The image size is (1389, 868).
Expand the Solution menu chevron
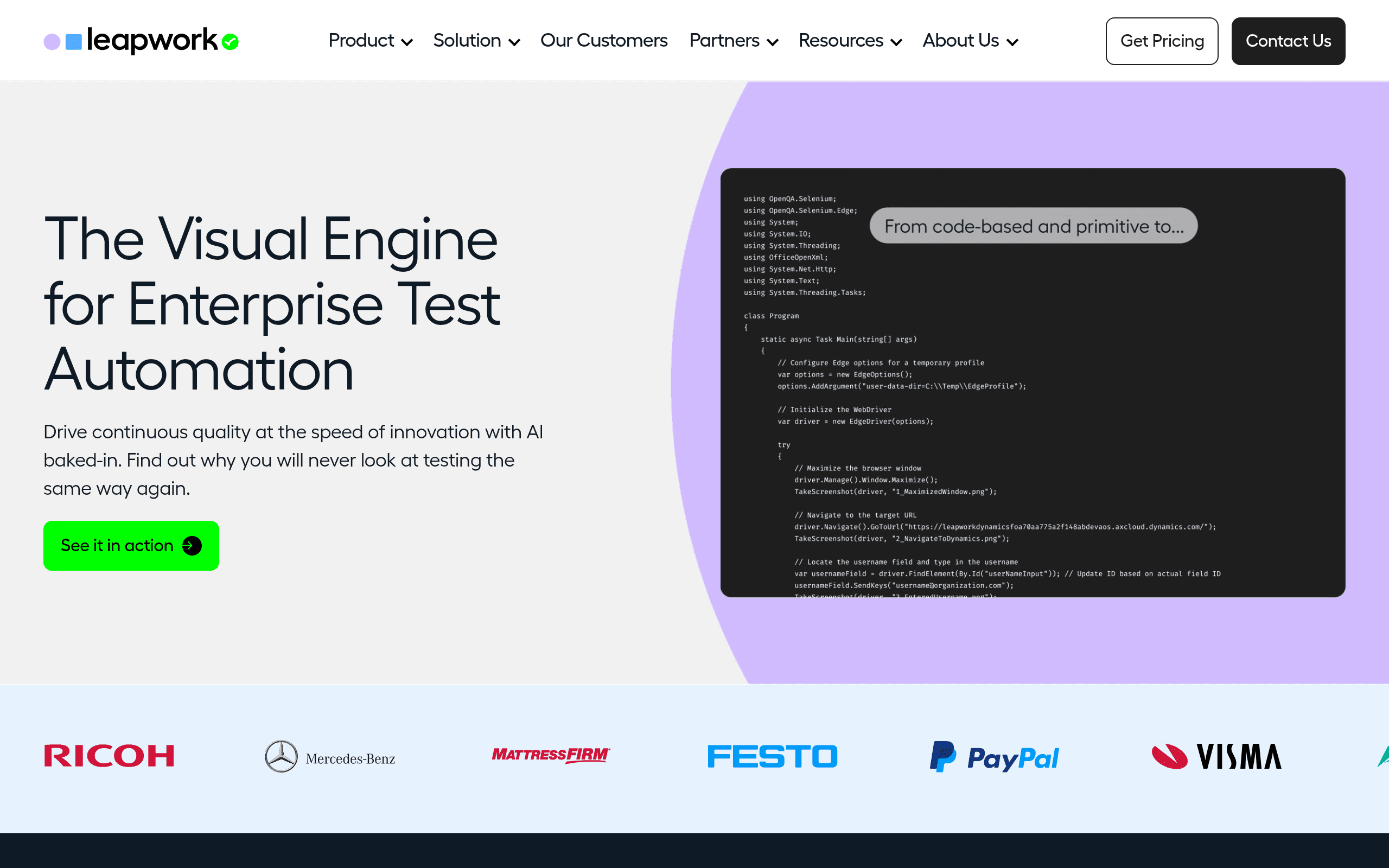coord(514,42)
